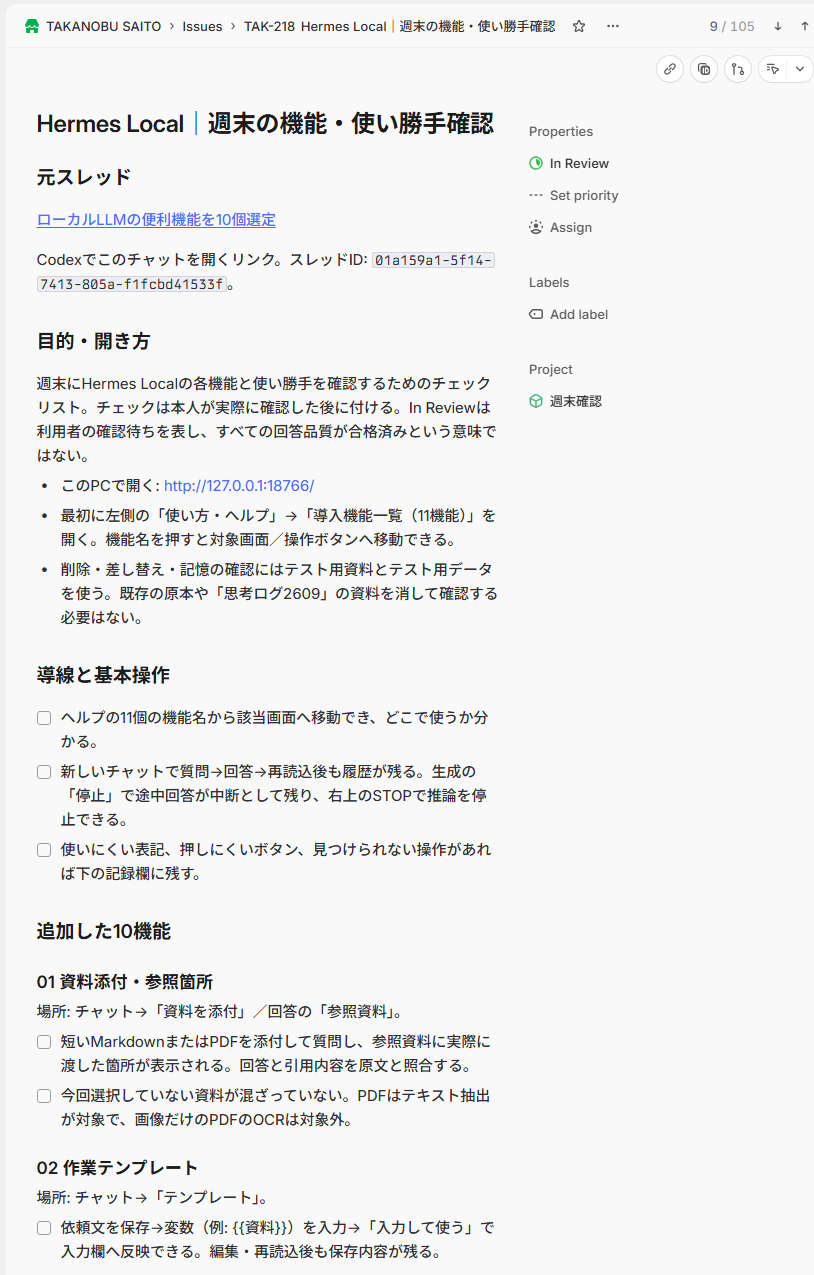
Task: Open the Assign selector
Action: [x=560, y=227]
